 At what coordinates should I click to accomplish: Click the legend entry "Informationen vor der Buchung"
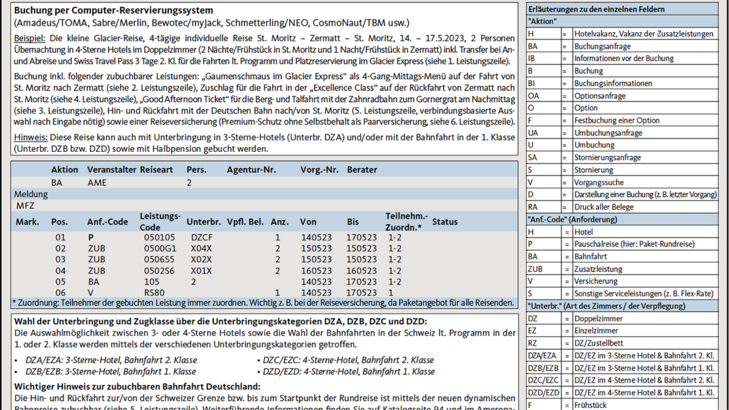[x=624, y=59]
